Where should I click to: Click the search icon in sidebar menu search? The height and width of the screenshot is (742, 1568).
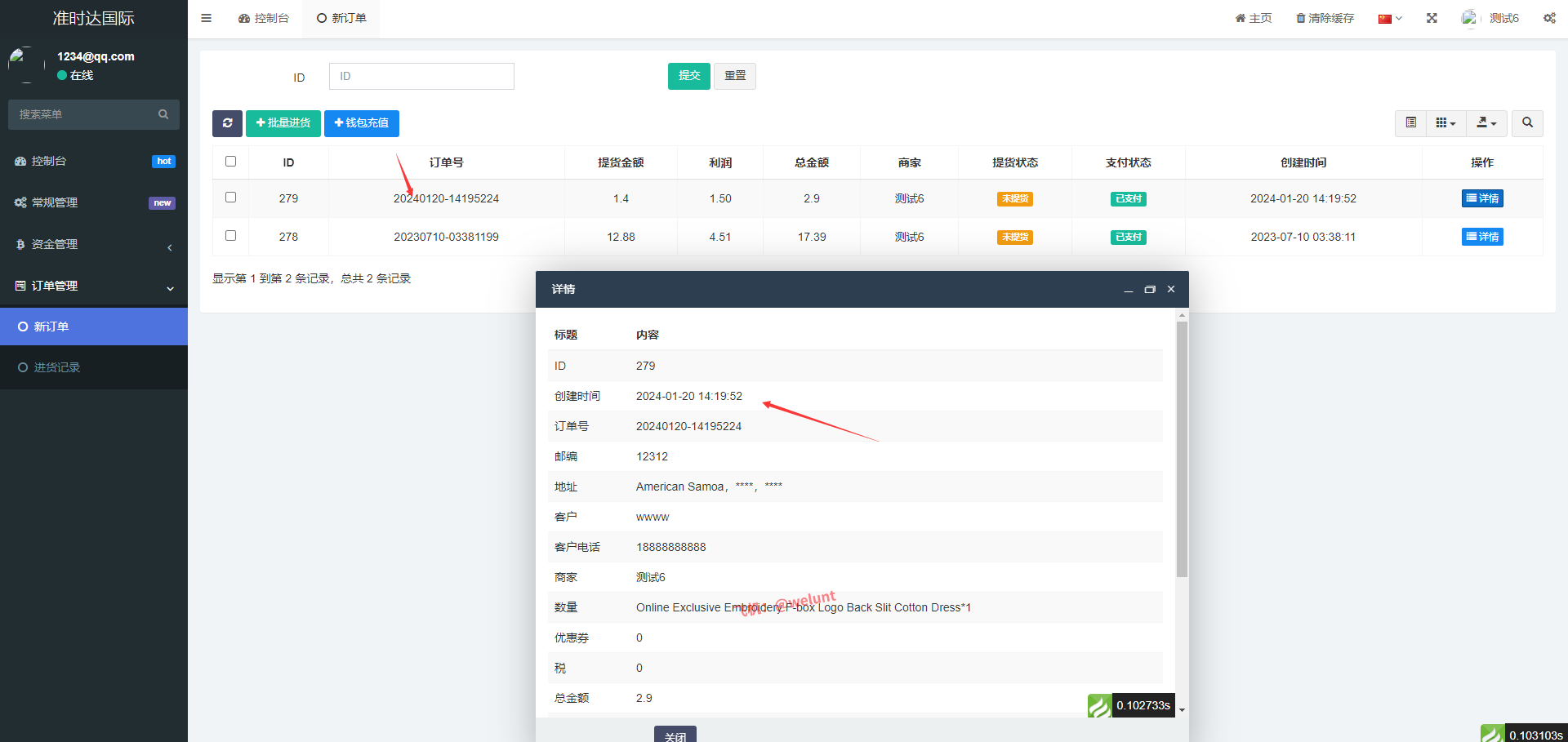point(163,114)
